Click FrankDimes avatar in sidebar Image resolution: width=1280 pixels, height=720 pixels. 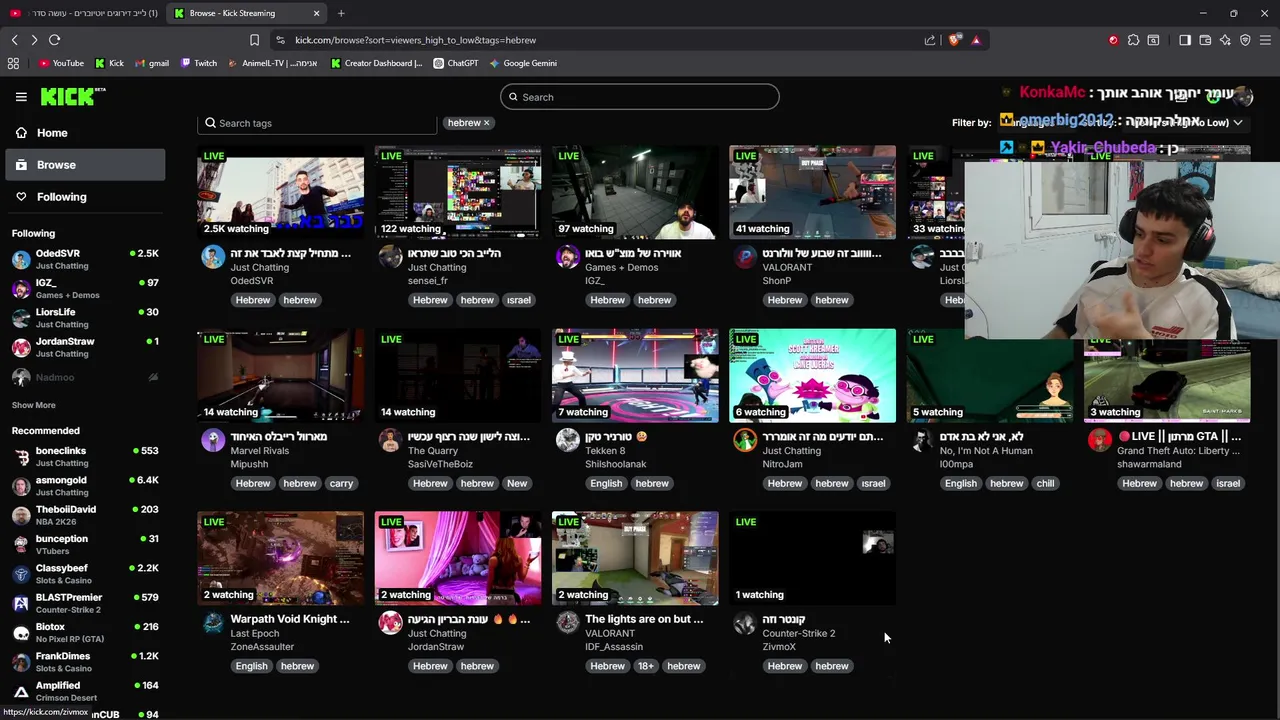[21, 662]
